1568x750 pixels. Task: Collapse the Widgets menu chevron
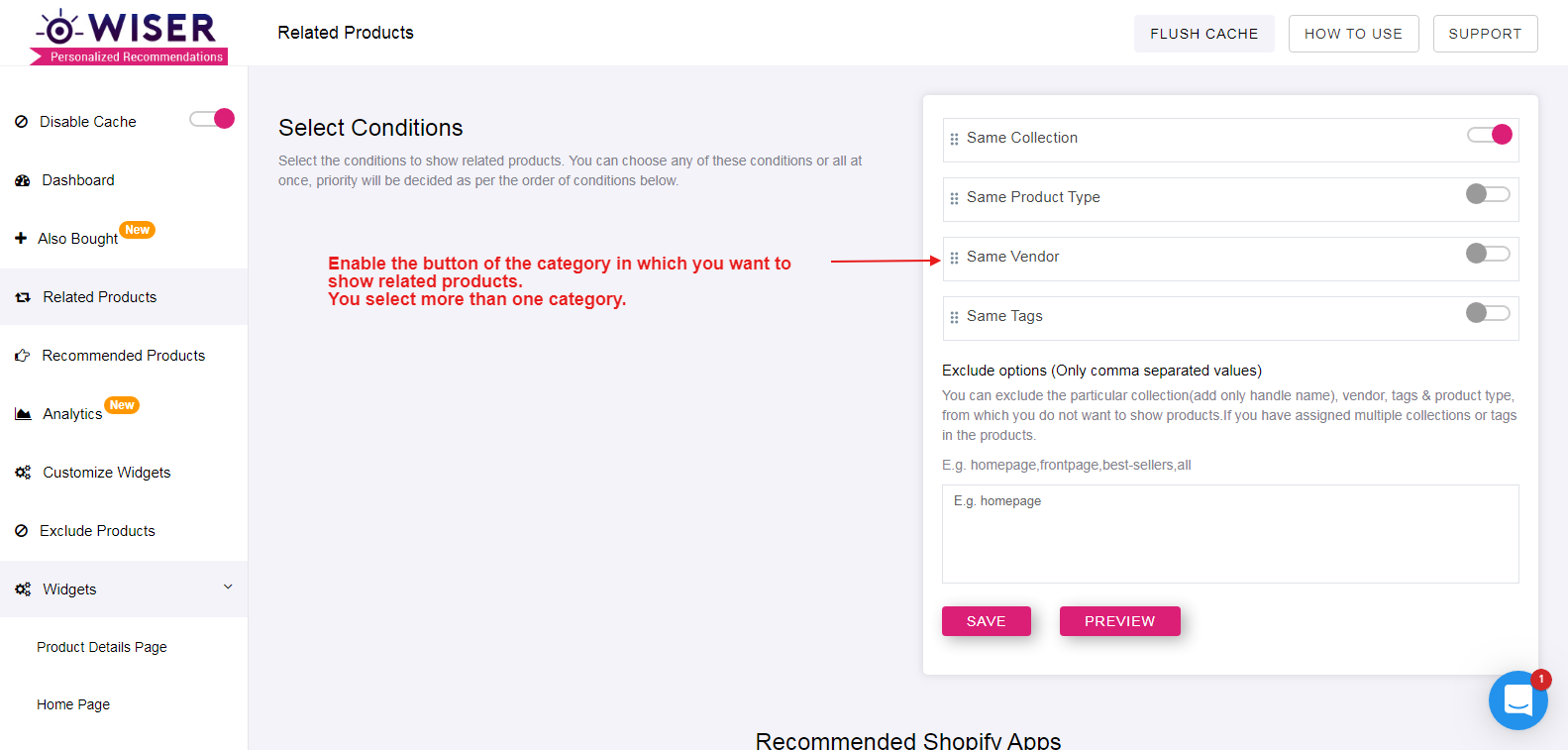coord(228,587)
